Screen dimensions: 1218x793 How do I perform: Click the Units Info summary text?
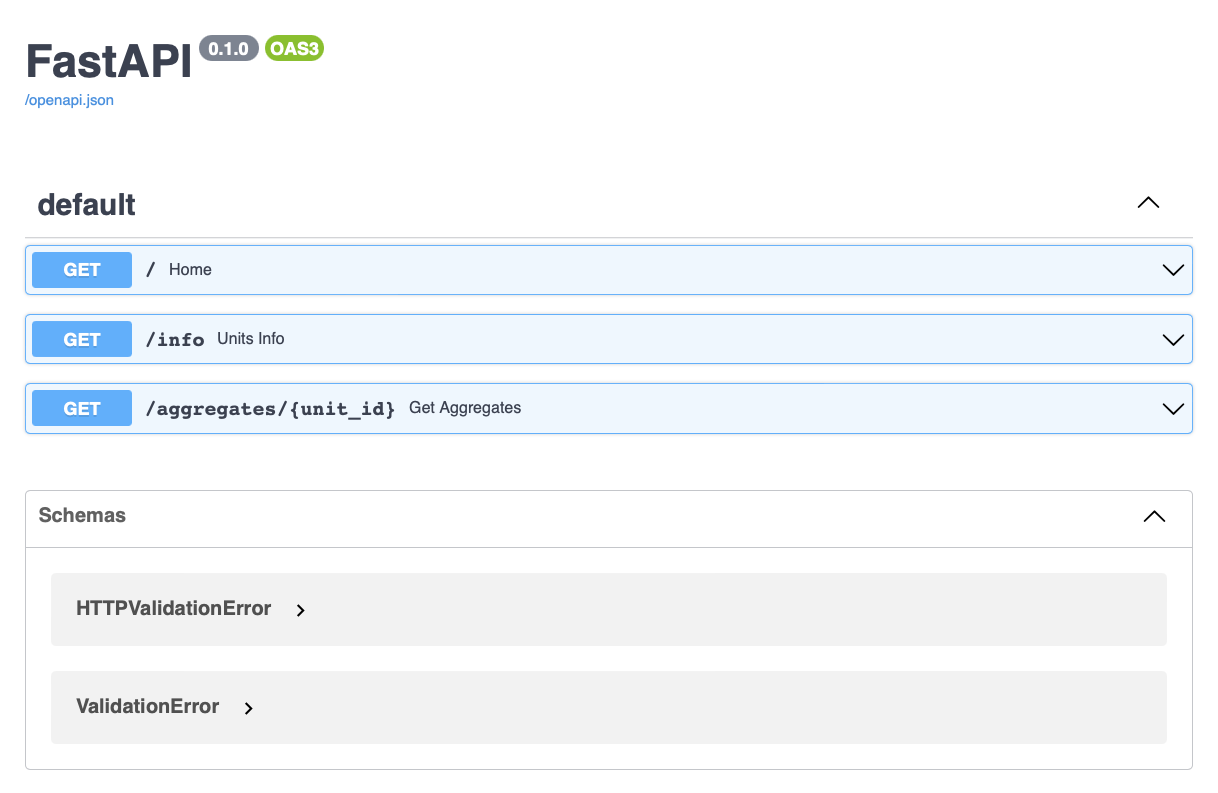(251, 339)
